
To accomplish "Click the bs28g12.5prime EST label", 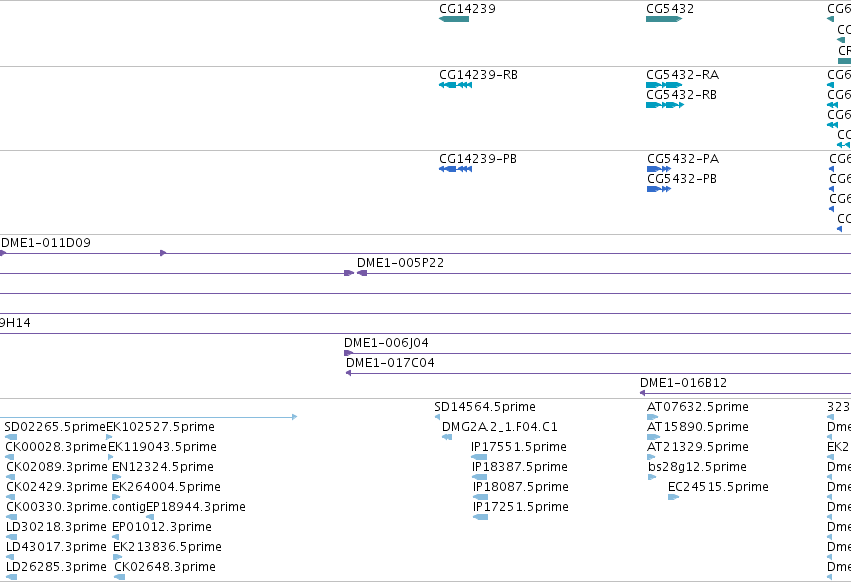I will (x=697, y=467).
